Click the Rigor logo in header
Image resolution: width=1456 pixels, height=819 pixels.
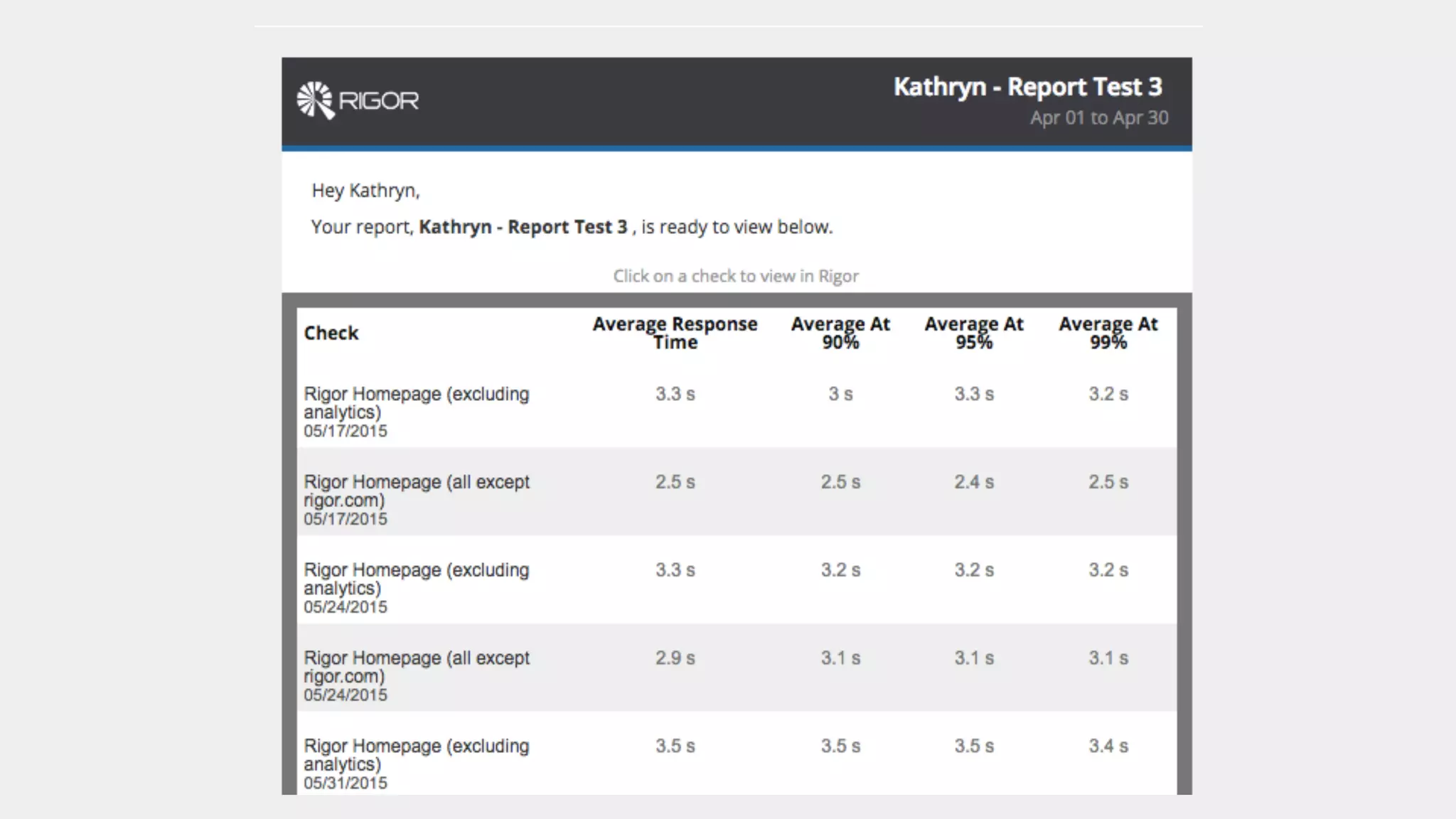[x=358, y=100]
